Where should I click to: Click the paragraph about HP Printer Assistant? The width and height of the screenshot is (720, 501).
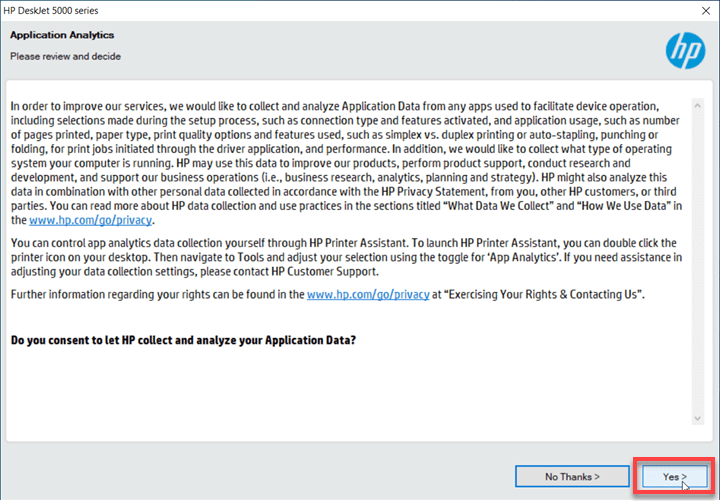(346, 257)
